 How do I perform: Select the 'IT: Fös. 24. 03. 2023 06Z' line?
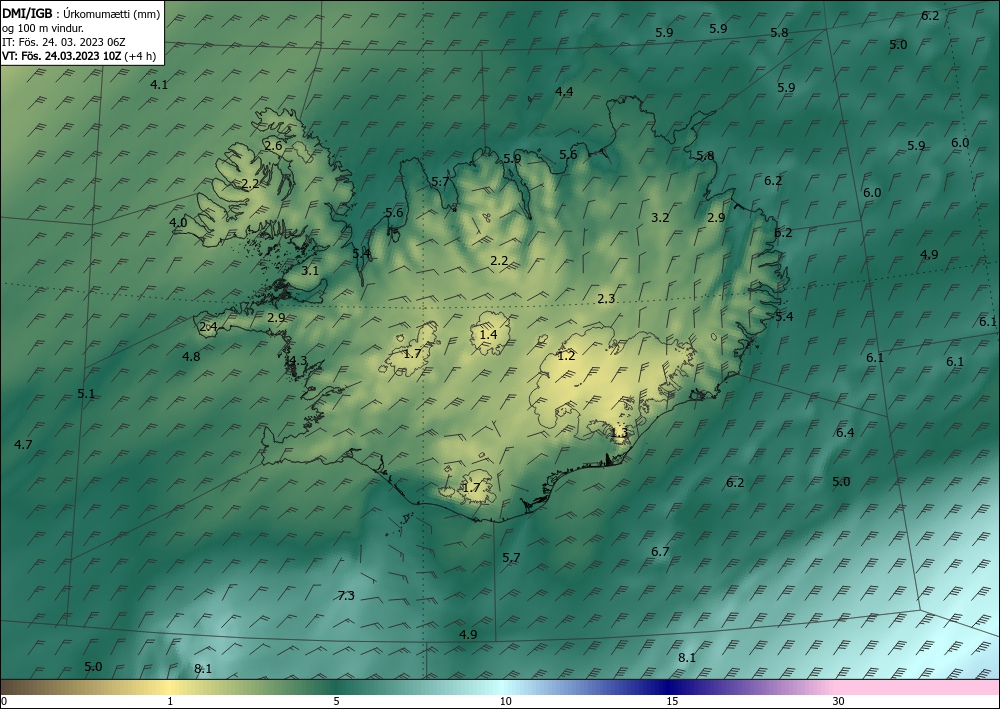point(64,42)
